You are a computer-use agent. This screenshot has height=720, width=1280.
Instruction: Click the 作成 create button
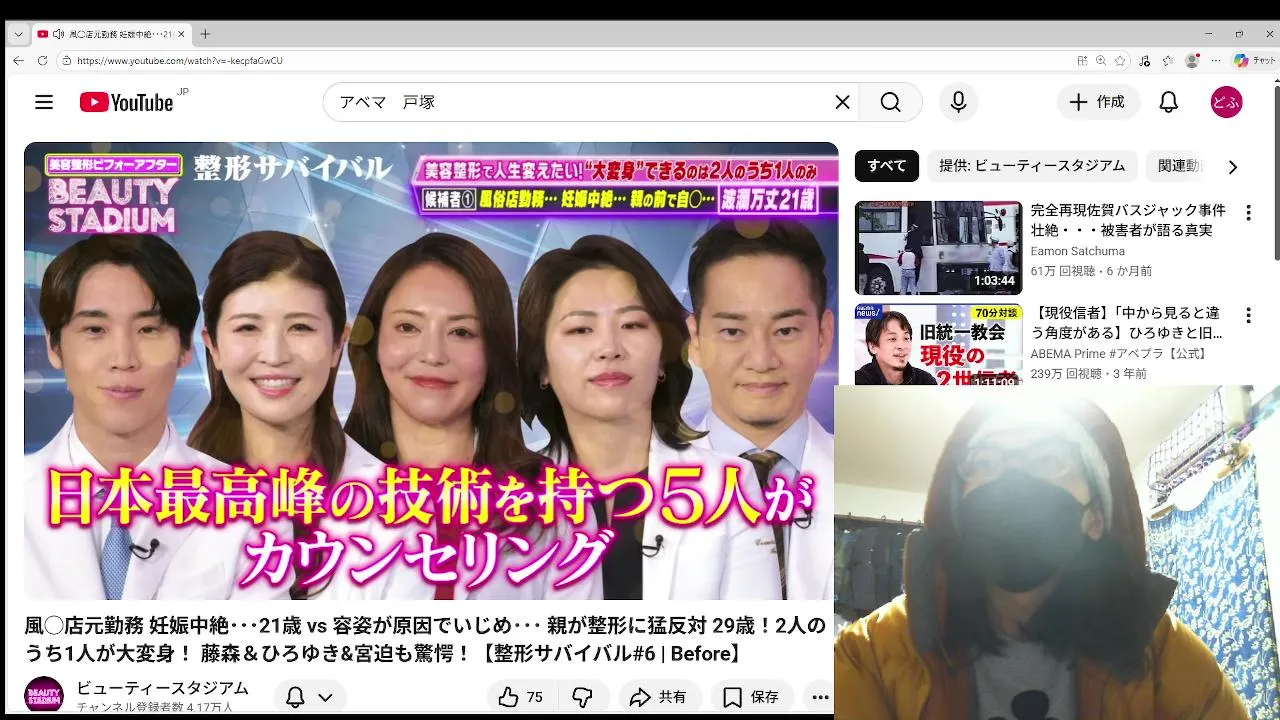(1098, 102)
